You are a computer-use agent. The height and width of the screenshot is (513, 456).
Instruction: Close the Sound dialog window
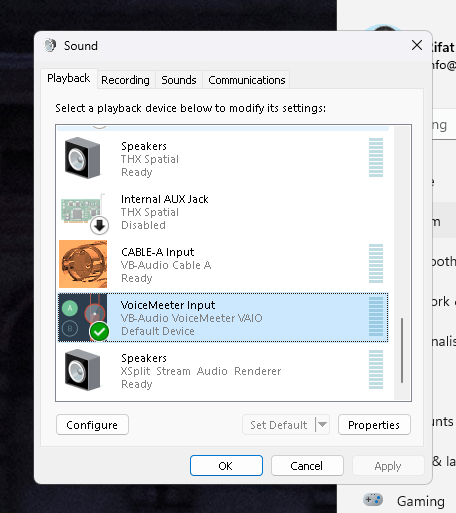pos(417,45)
